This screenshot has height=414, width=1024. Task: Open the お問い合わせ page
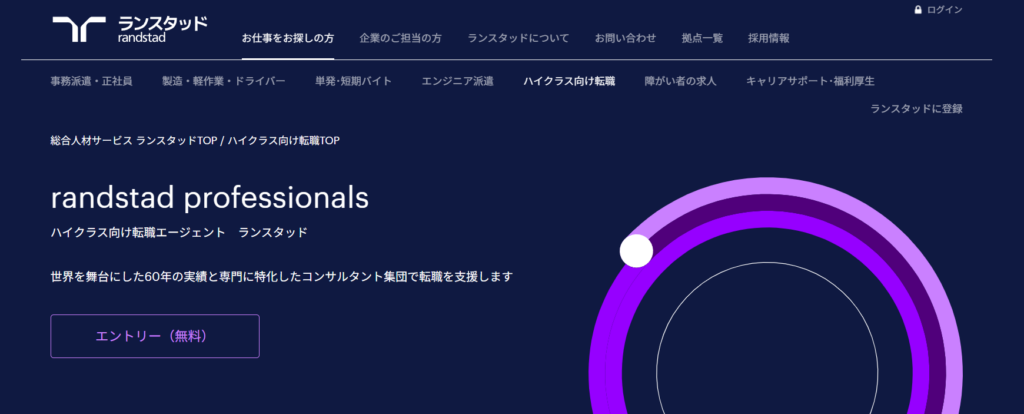625,38
